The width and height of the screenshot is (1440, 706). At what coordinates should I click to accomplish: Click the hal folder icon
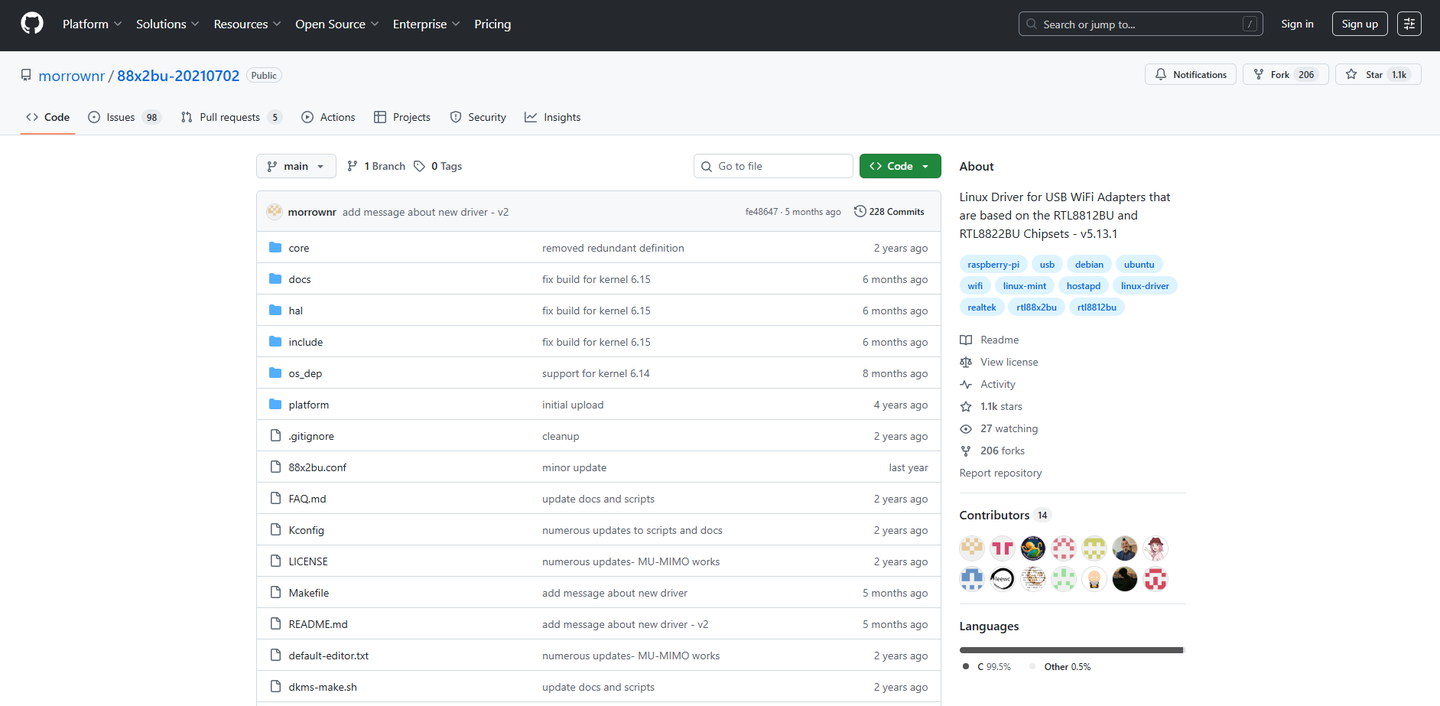click(x=276, y=311)
